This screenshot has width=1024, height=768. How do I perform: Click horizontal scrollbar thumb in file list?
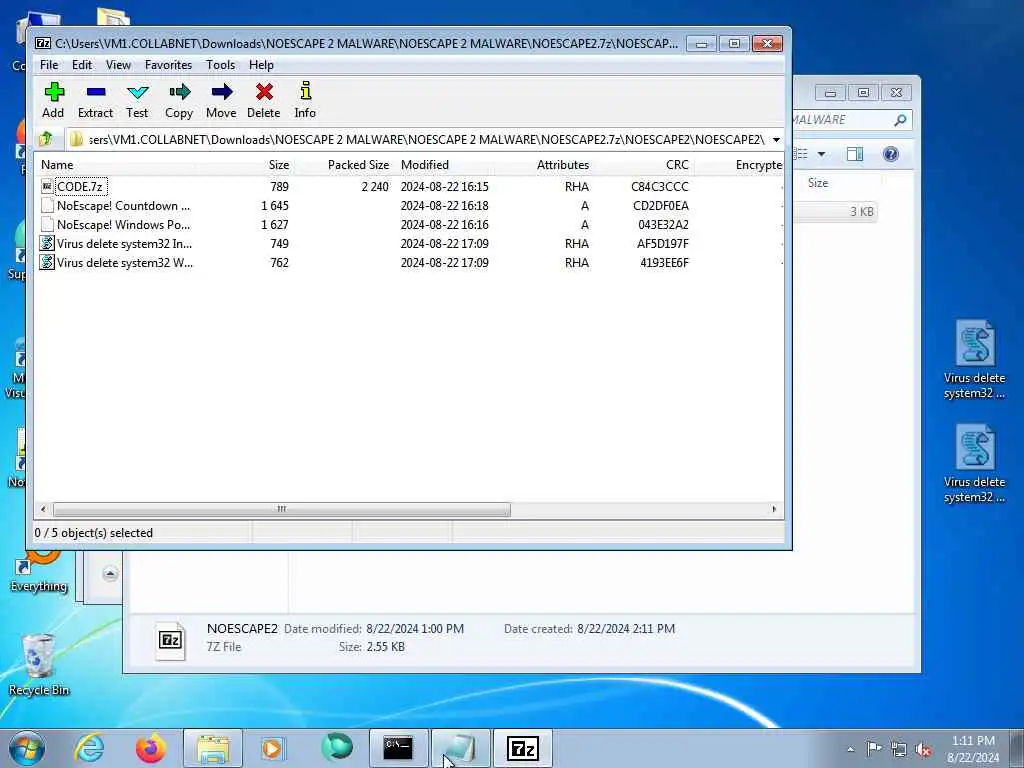(x=281, y=509)
